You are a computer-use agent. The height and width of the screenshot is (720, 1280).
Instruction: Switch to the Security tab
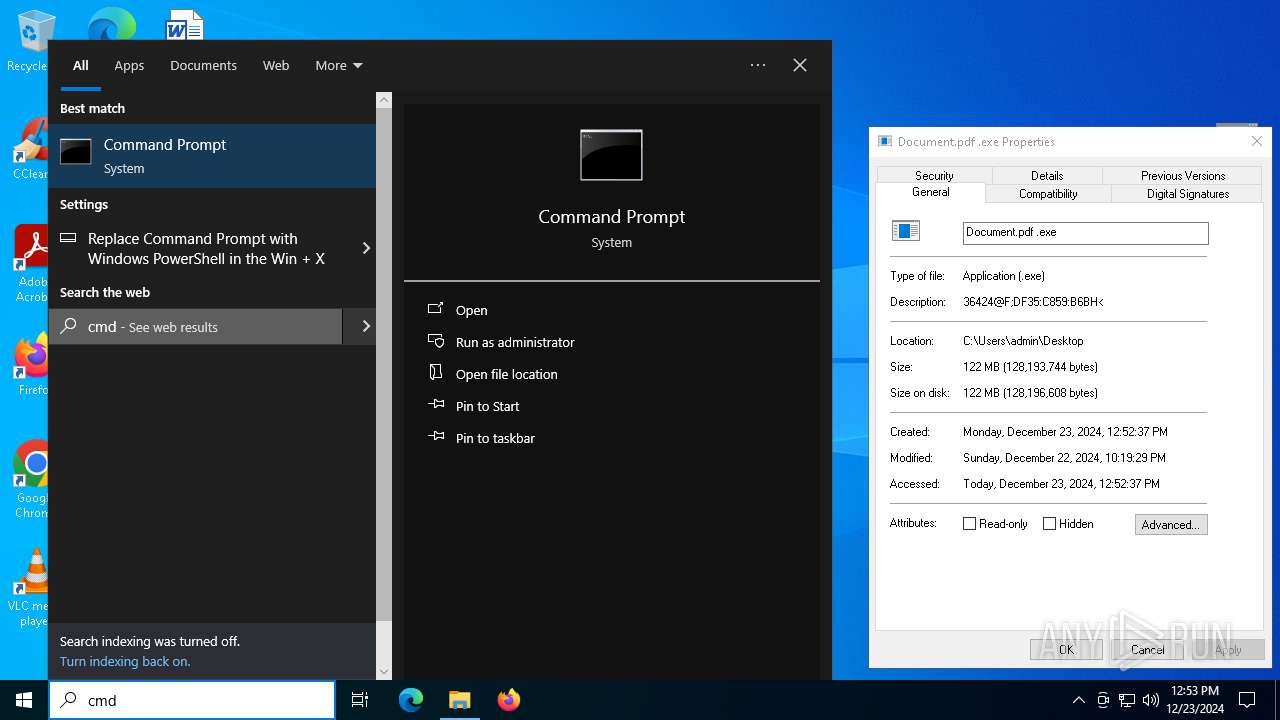934,175
